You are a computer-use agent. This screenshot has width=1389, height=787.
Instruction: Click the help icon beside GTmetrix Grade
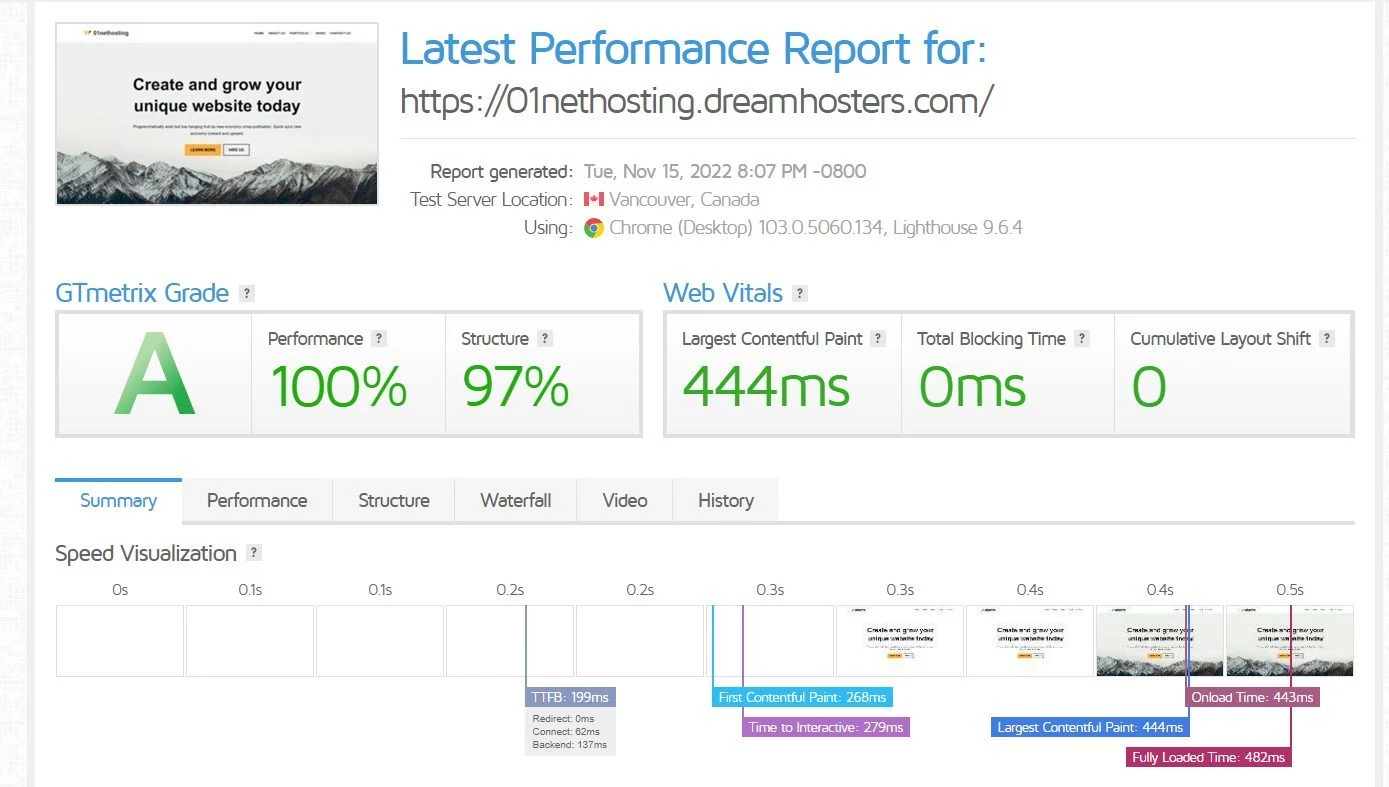(x=246, y=292)
